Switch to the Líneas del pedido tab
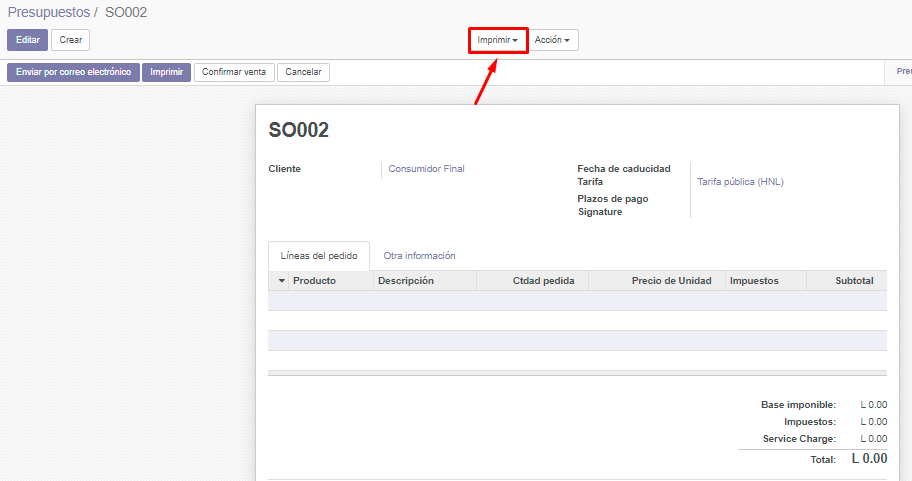Viewport: 912px width, 481px height. (319, 256)
